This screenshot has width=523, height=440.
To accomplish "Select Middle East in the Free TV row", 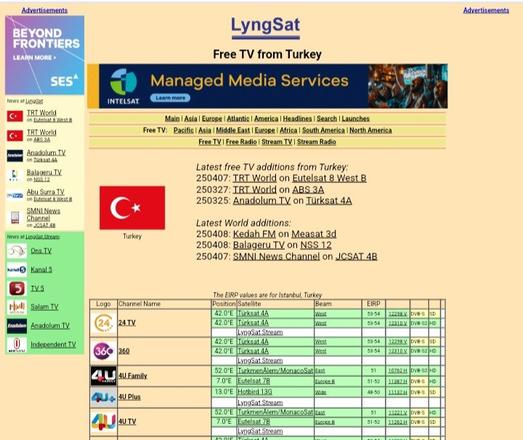I will [x=233, y=130].
